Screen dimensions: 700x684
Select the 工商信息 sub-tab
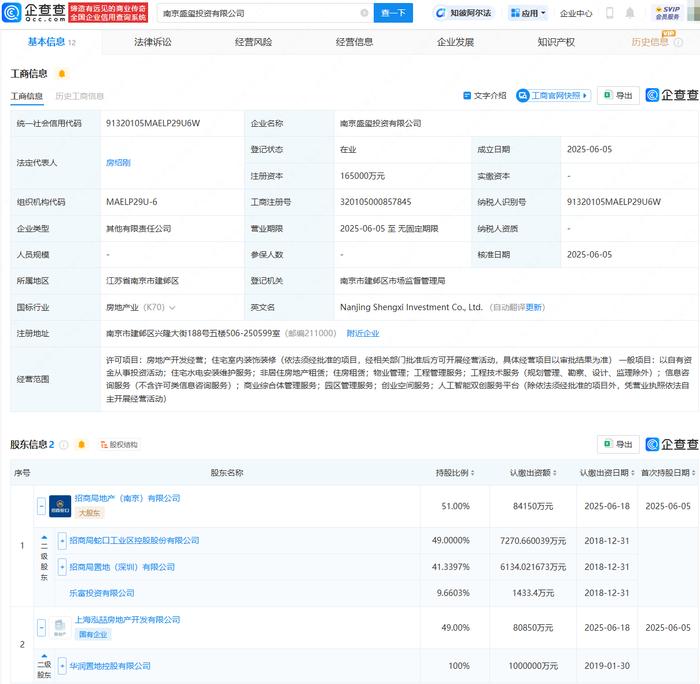pos(27,96)
